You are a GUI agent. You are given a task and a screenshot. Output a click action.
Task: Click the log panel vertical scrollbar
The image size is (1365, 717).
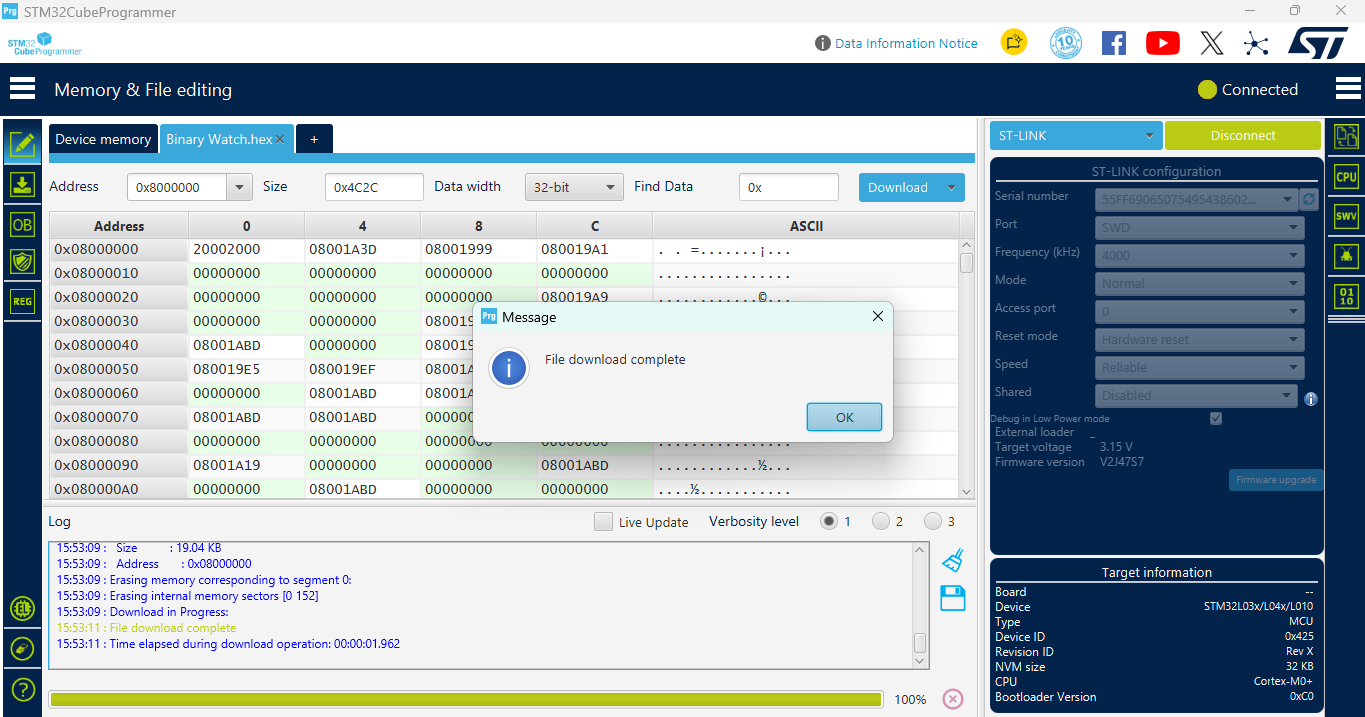click(x=920, y=605)
